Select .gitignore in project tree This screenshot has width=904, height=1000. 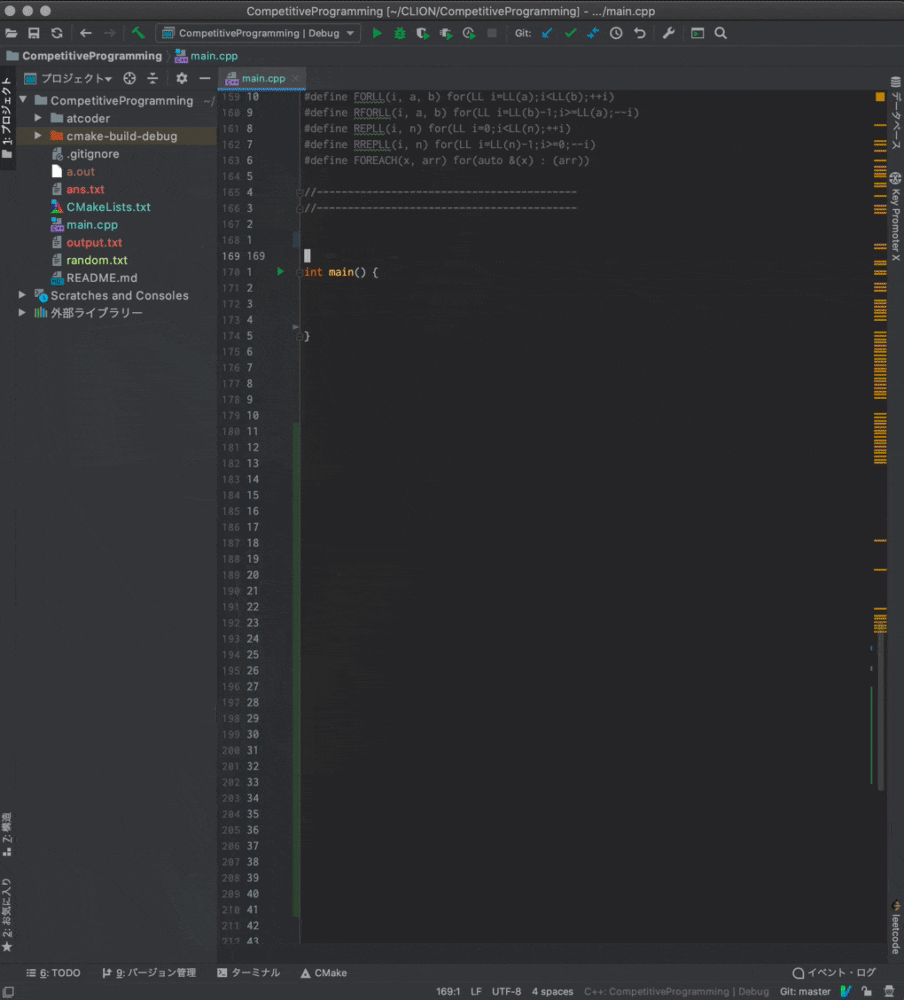93,154
